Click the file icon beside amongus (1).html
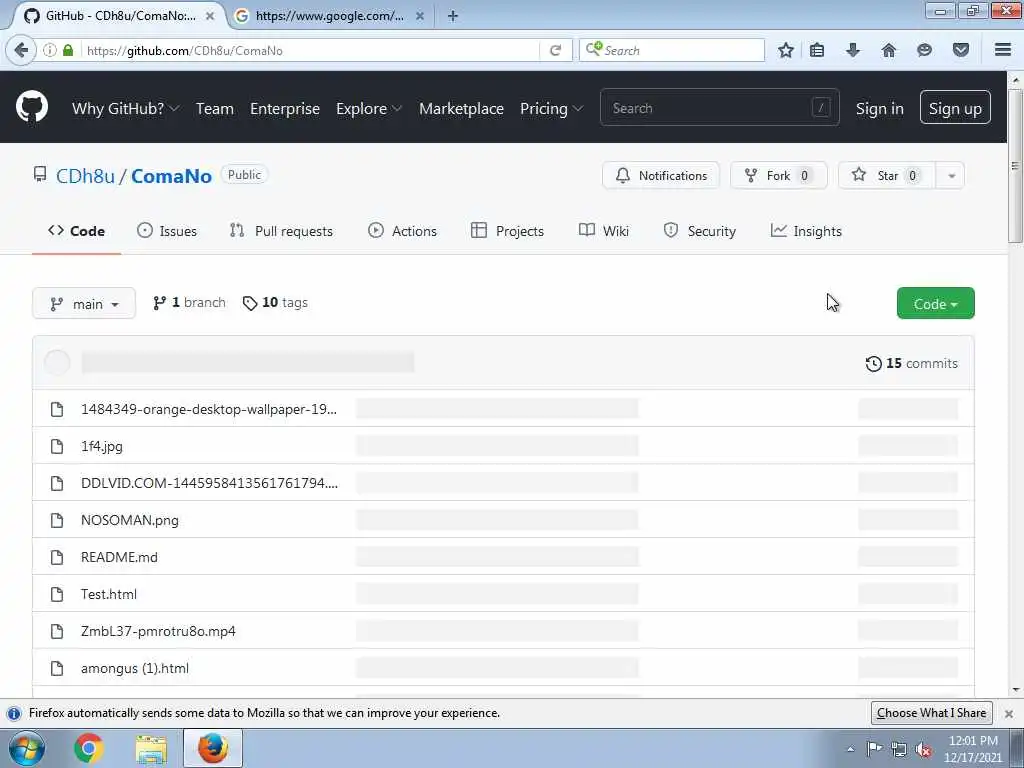Viewport: 1024px width, 768px height. tap(57, 668)
